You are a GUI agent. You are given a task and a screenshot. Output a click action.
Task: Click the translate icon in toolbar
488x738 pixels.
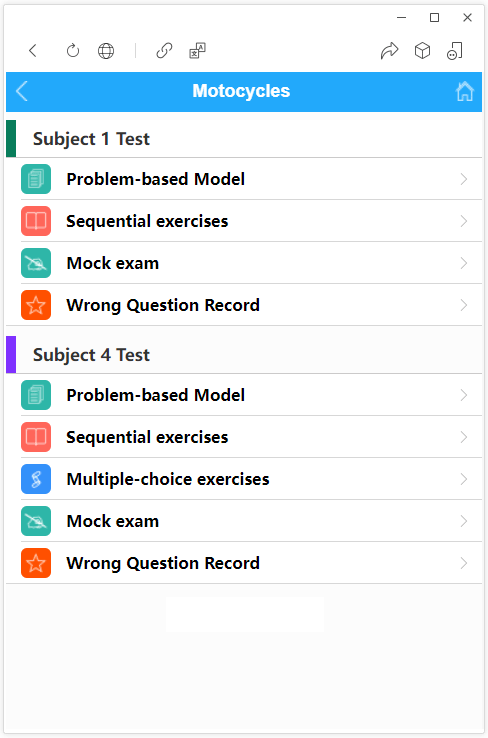click(197, 50)
